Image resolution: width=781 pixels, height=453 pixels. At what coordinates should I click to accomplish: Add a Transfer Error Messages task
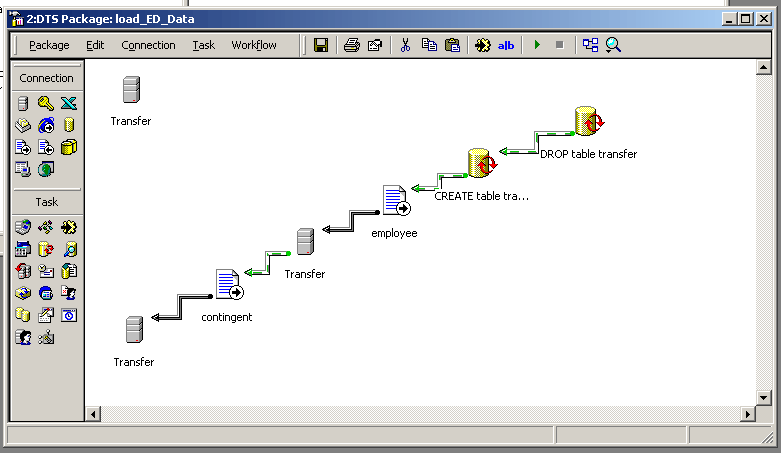[69, 293]
